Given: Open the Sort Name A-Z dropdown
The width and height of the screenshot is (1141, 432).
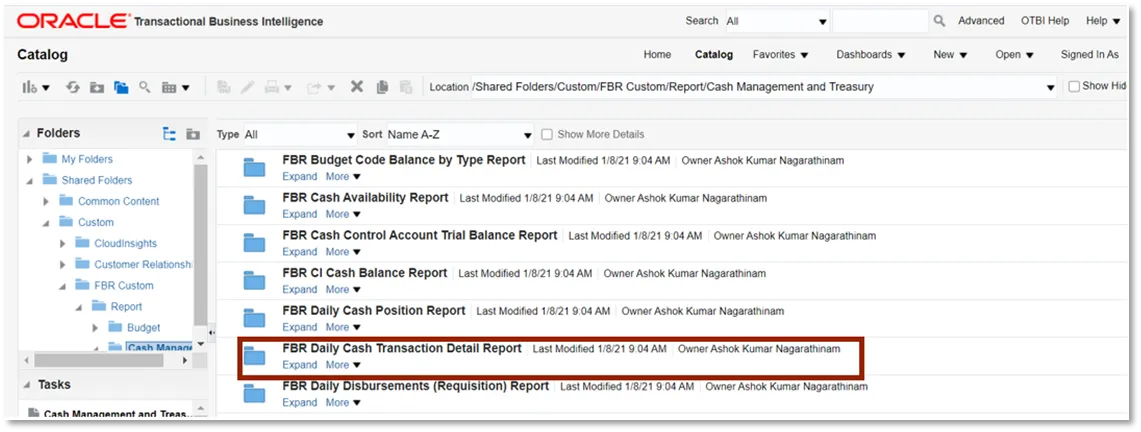Looking at the screenshot, I should (x=460, y=135).
